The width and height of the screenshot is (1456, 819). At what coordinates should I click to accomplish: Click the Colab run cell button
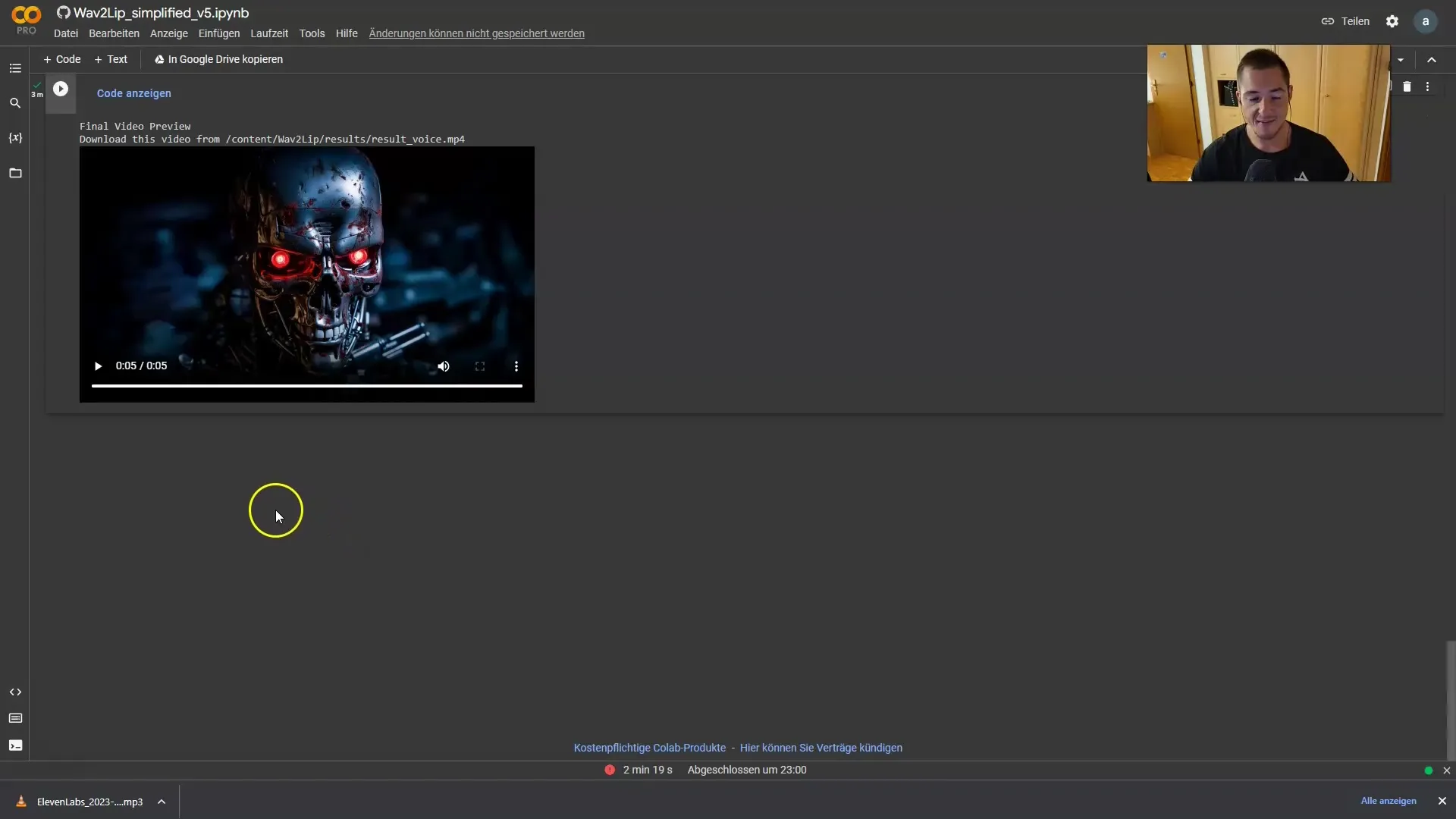60,89
